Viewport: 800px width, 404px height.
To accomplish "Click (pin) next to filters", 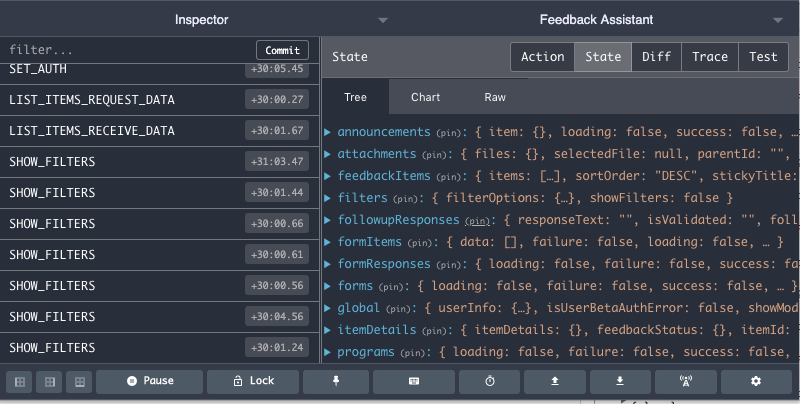I will pyautogui.click(x=405, y=199).
